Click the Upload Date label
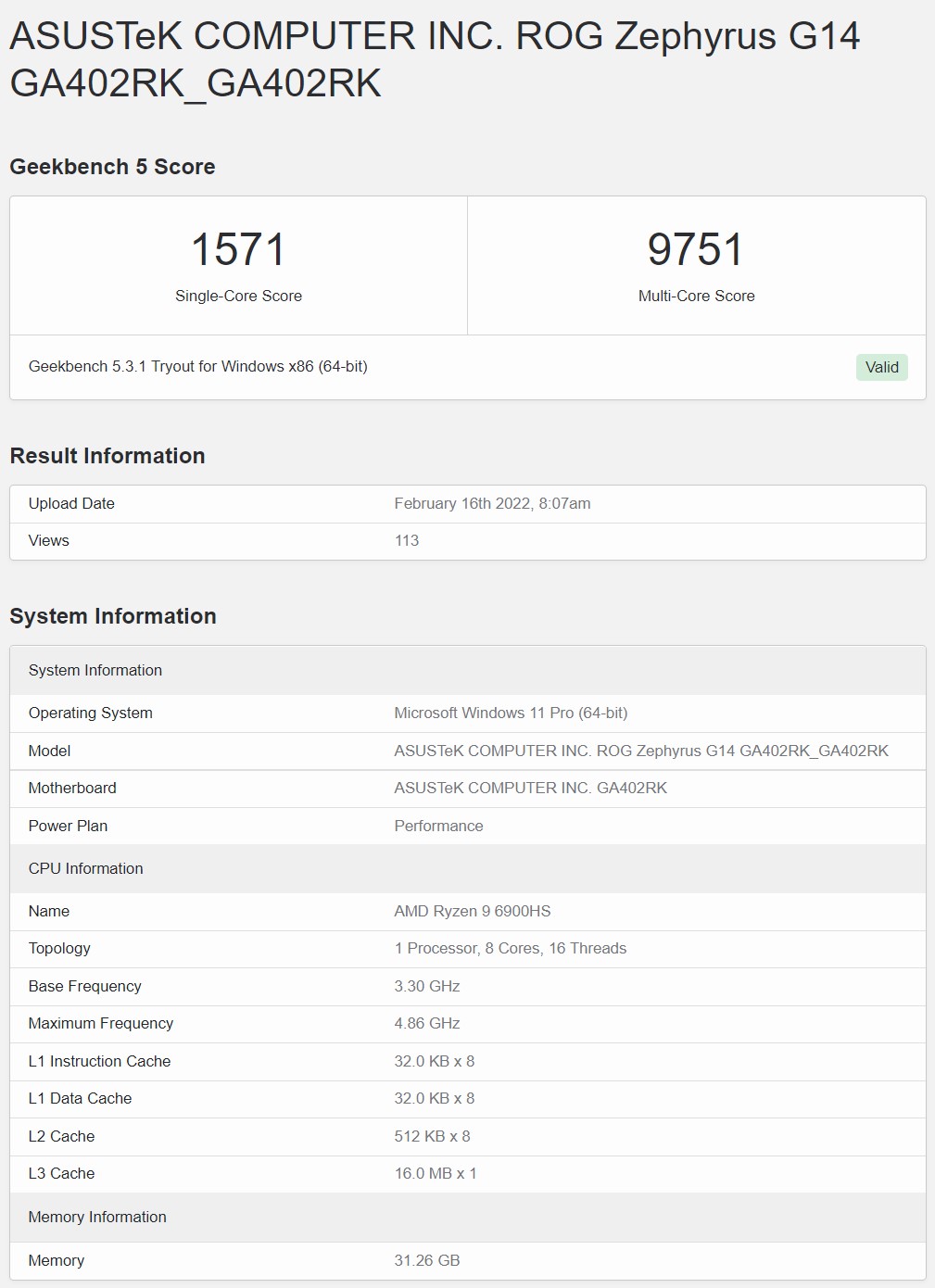This screenshot has width=935, height=1288. tap(71, 503)
